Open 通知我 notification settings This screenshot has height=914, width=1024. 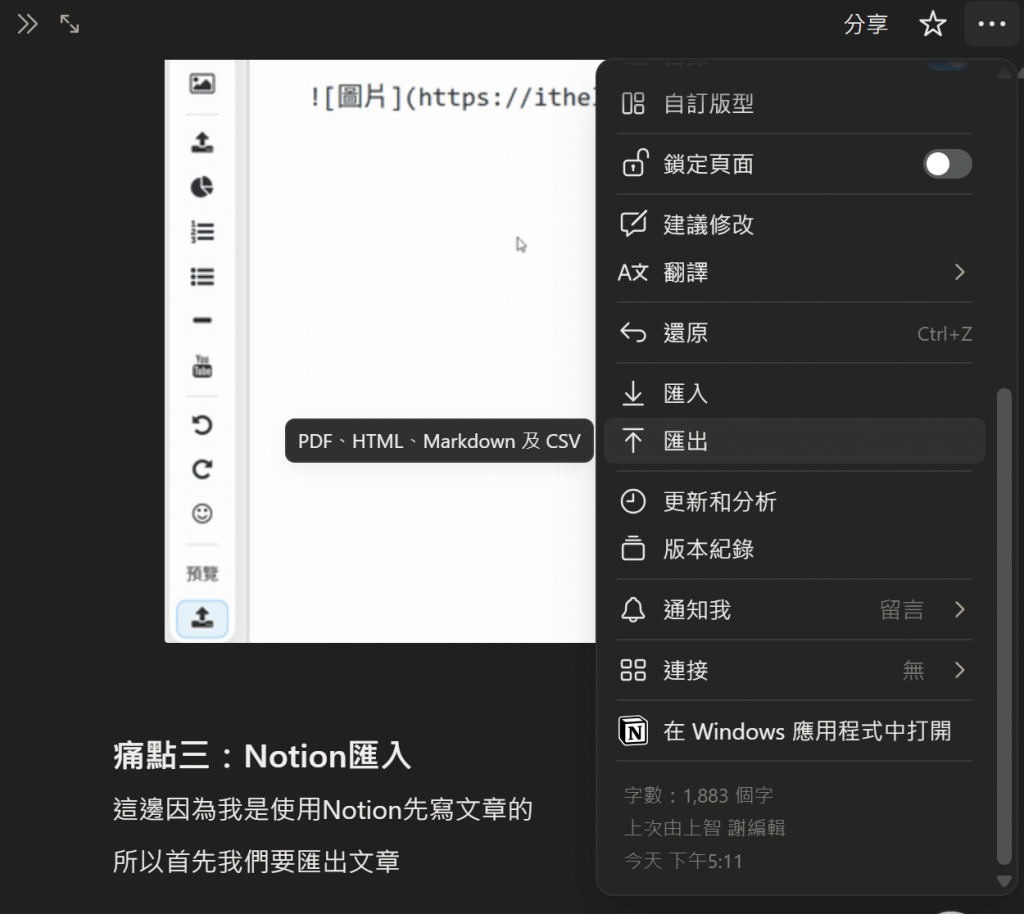pyautogui.click(x=794, y=610)
